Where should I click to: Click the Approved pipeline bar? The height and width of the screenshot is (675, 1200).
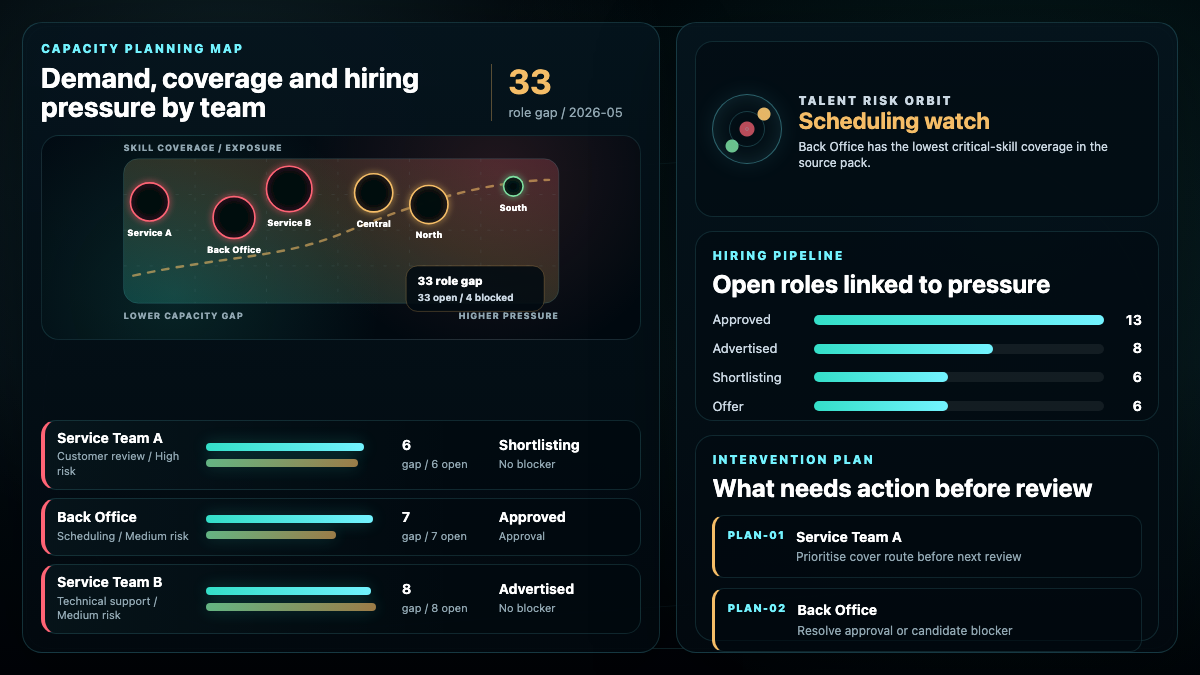[959, 320]
